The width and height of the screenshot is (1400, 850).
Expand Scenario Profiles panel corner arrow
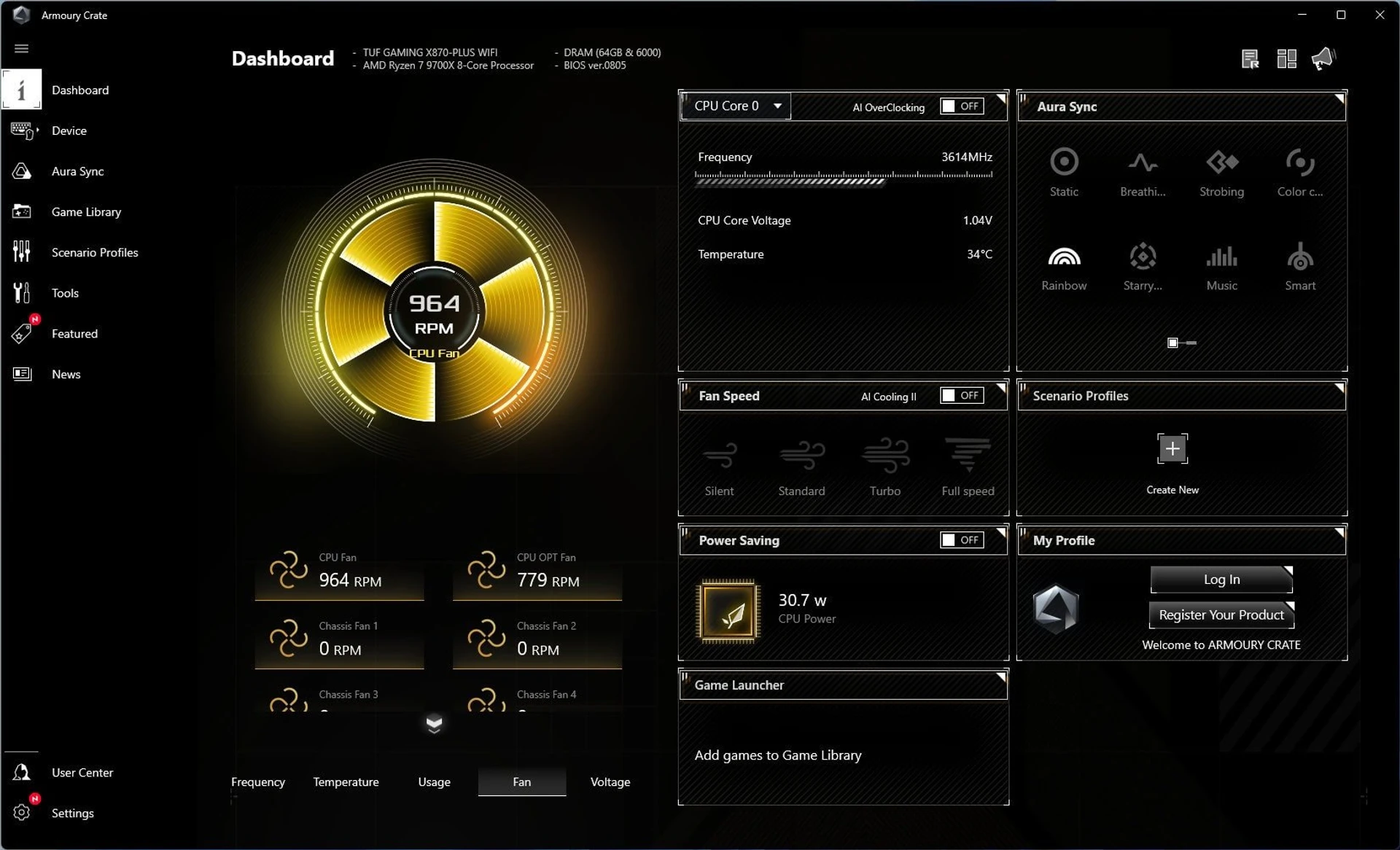pyautogui.click(x=1339, y=387)
